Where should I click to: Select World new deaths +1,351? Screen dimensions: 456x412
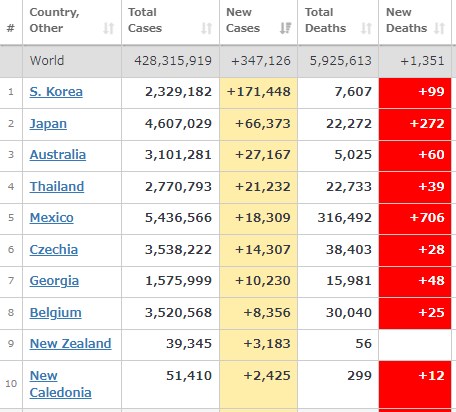click(x=422, y=61)
